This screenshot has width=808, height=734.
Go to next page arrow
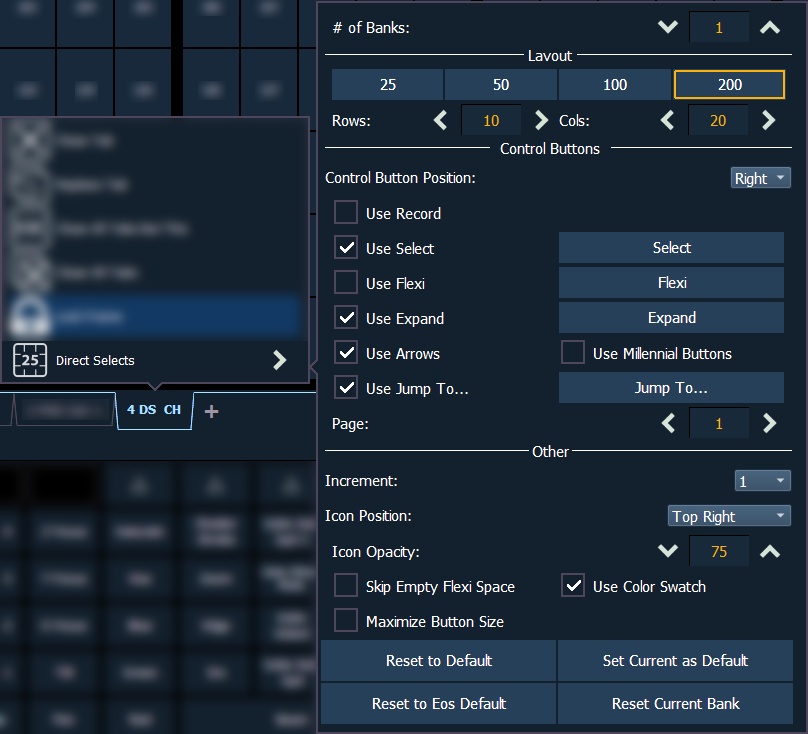tap(769, 424)
